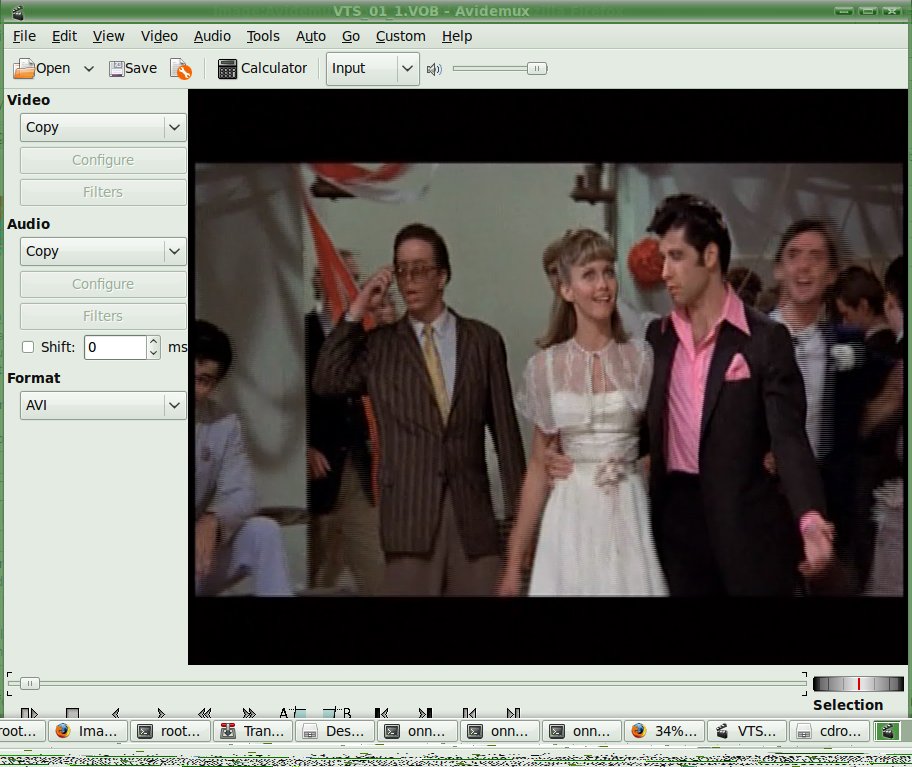912x767 pixels.
Task: Set selection marker B
Action: click(x=338, y=713)
